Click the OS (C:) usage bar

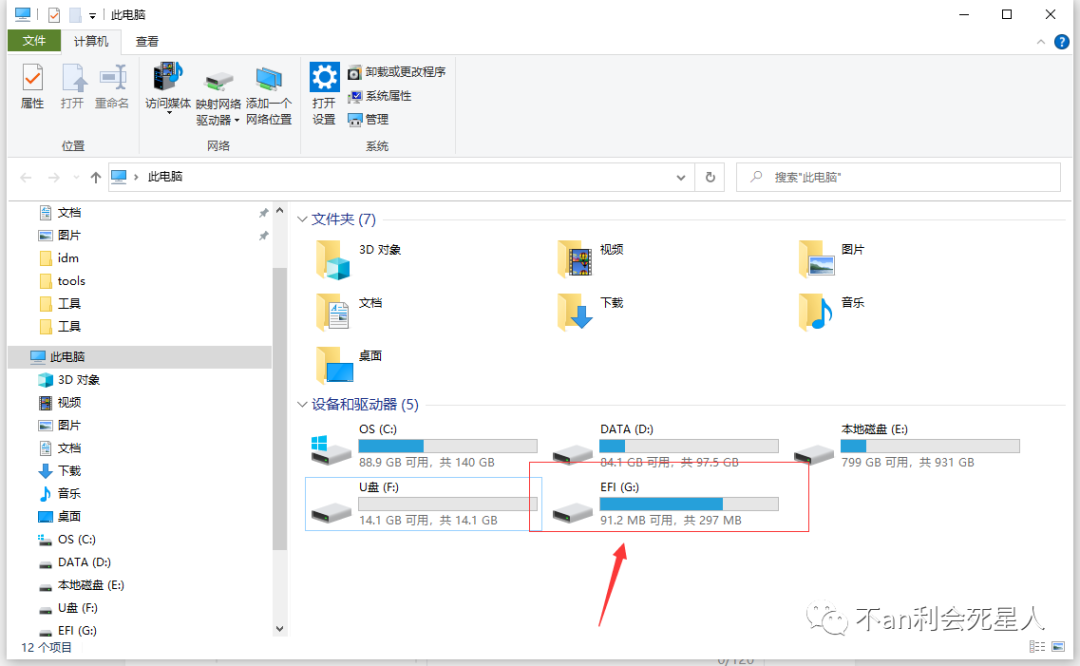pos(448,446)
